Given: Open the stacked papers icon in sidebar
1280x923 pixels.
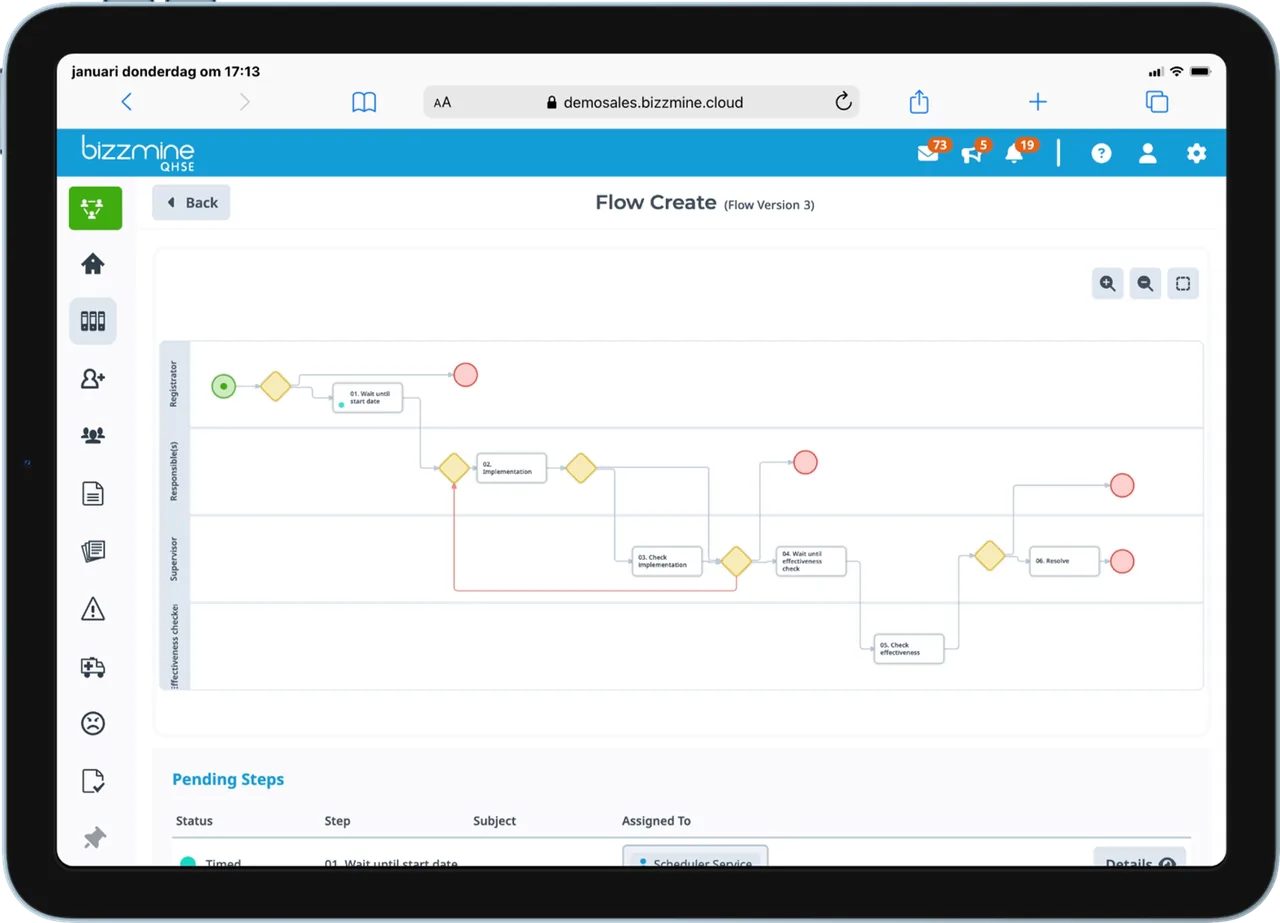Looking at the screenshot, I should (93, 551).
